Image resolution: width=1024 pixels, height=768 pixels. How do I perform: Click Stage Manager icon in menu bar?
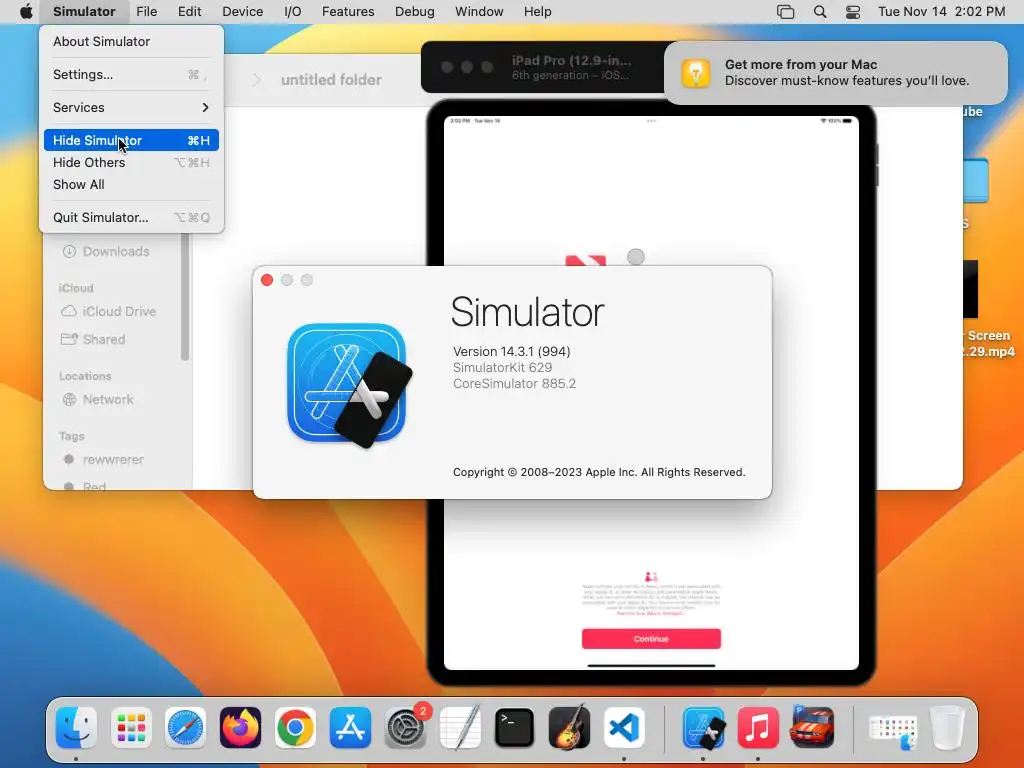coord(786,12)
